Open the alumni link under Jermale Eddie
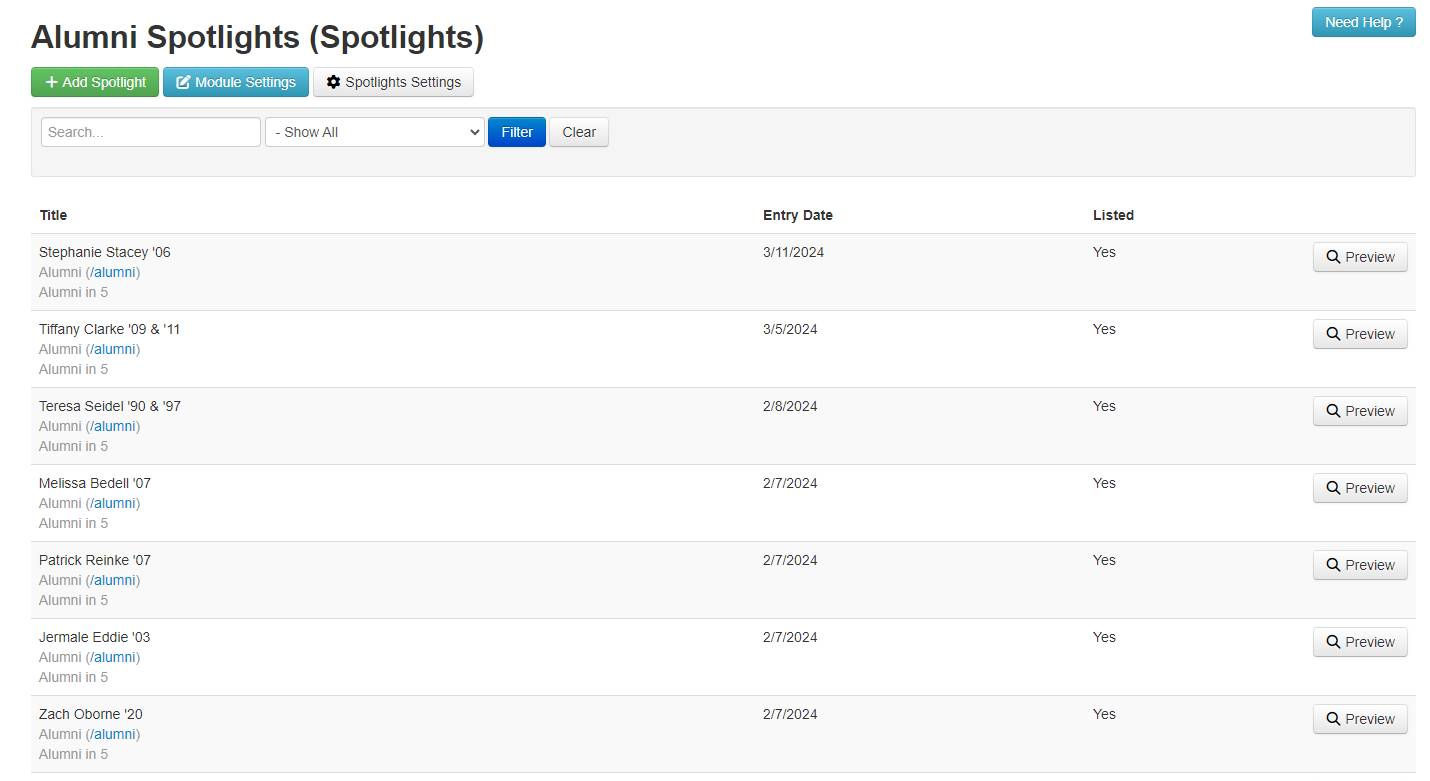This screenshot has width=1430, height=781. tap(114, 657)
